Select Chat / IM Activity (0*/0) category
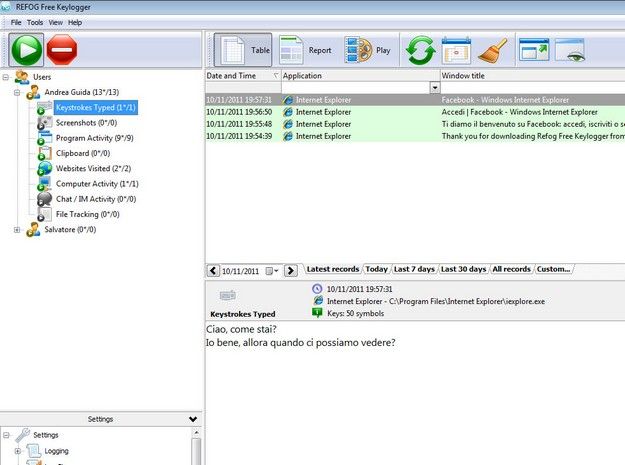Viewport: 625px width, 465px height. (x=96, y=199)
